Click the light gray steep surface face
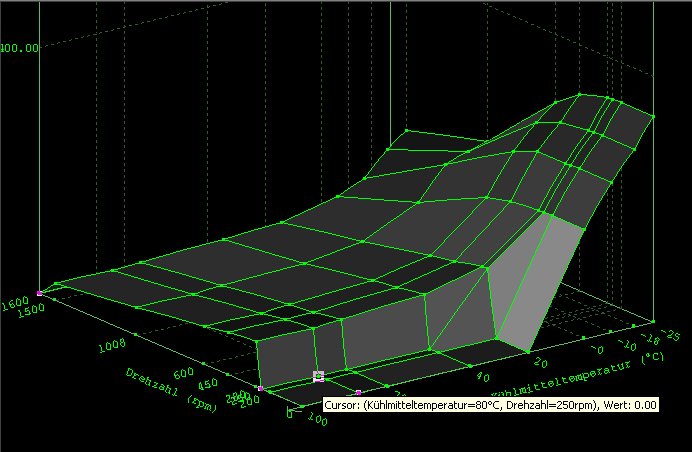This screenshot has height=452, width=692. coord(542,290)
